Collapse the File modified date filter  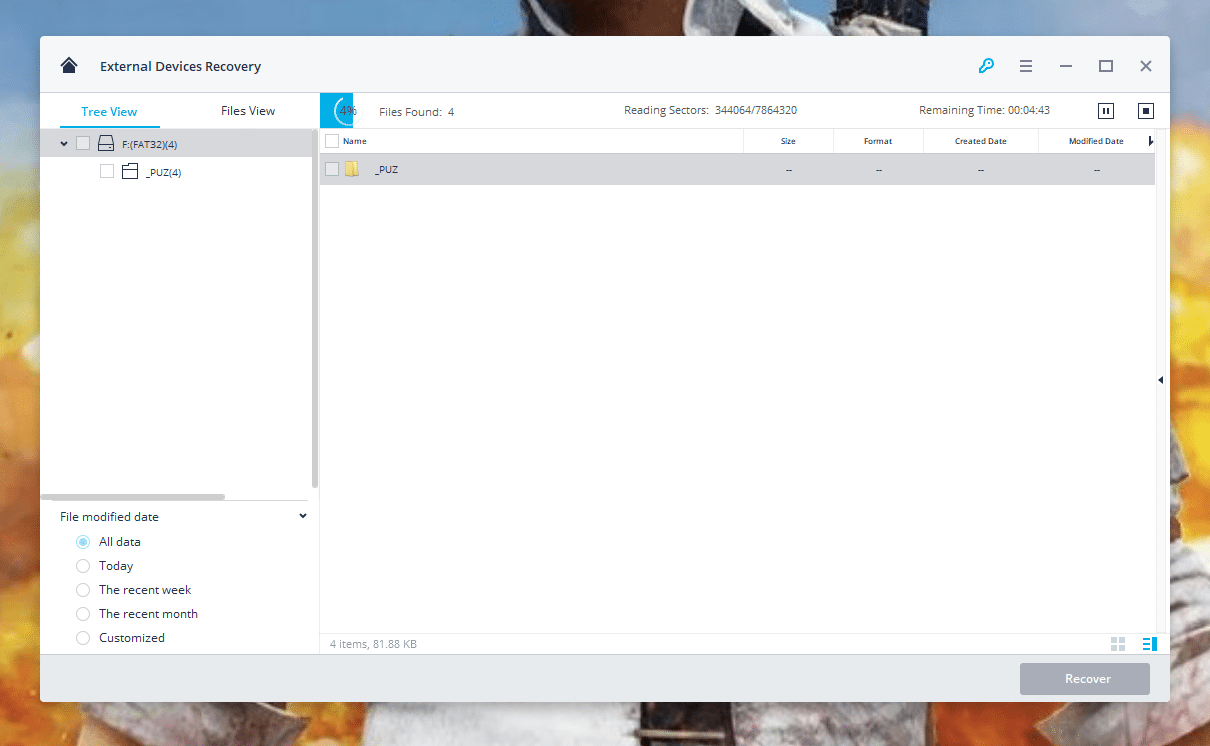[x=303, y=516]
